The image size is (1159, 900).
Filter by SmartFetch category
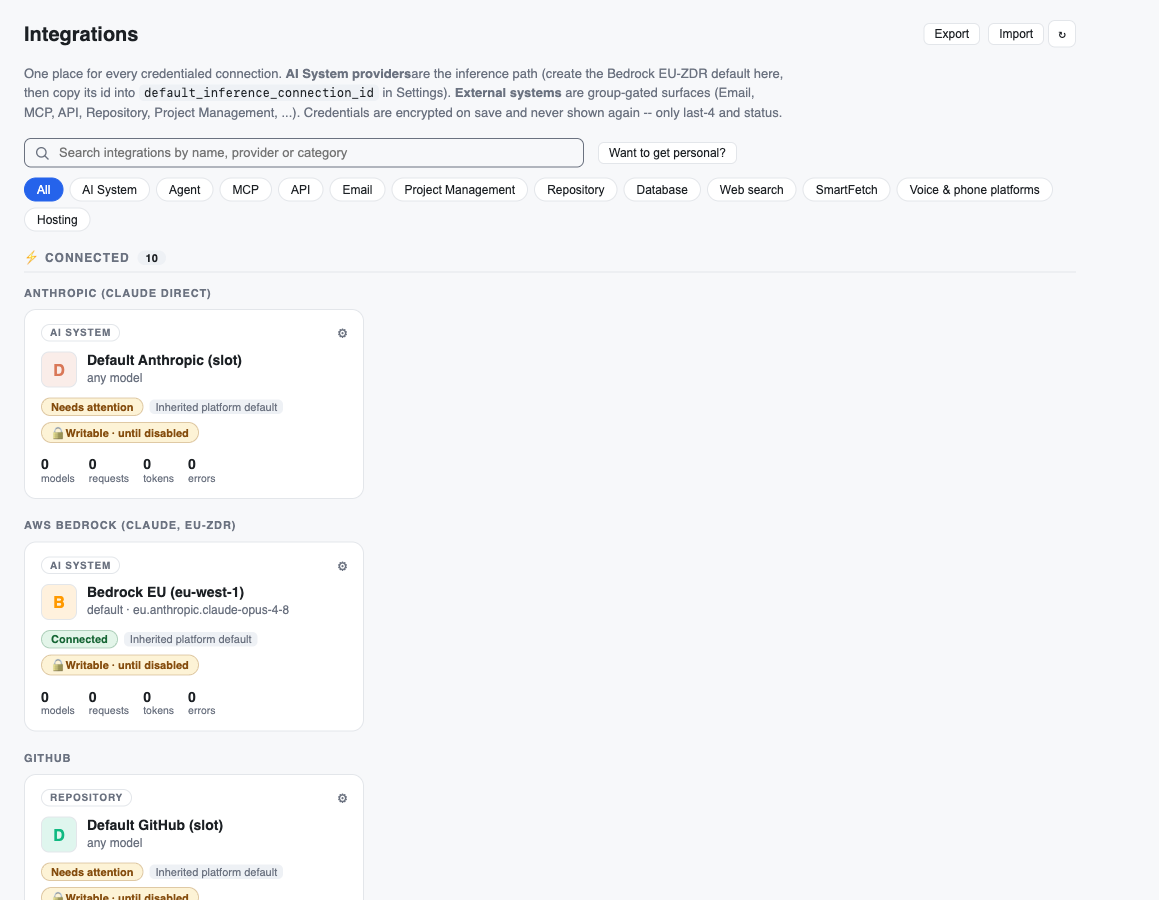coord(846,190)
